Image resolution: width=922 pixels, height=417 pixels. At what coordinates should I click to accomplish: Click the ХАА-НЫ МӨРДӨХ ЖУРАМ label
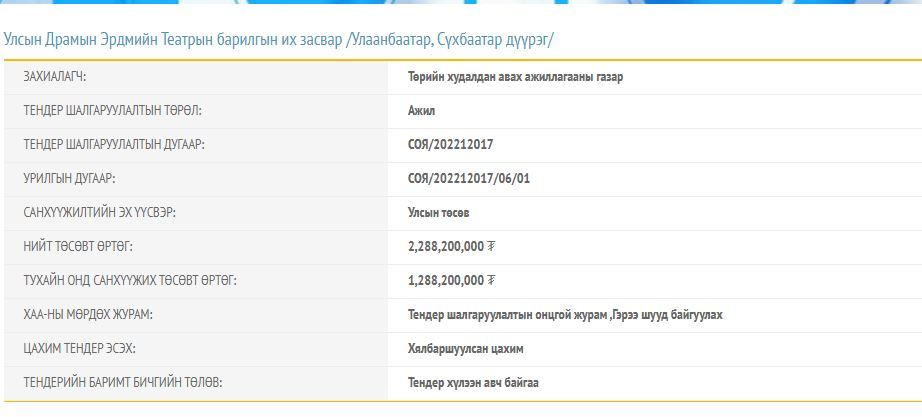(x=88, y=315)
